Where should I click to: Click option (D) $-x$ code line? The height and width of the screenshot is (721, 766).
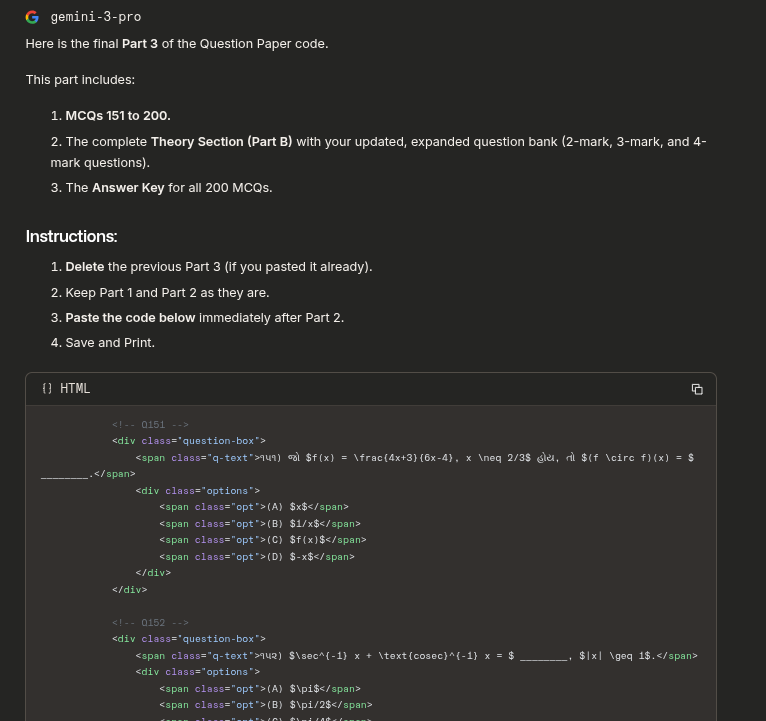(x=257, y=556)
